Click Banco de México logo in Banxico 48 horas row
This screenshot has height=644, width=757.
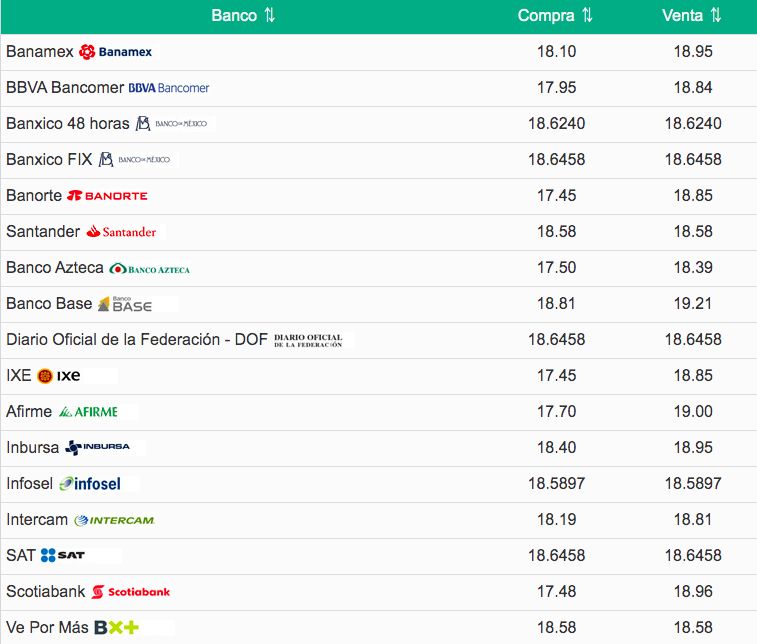tap(171, 124)
